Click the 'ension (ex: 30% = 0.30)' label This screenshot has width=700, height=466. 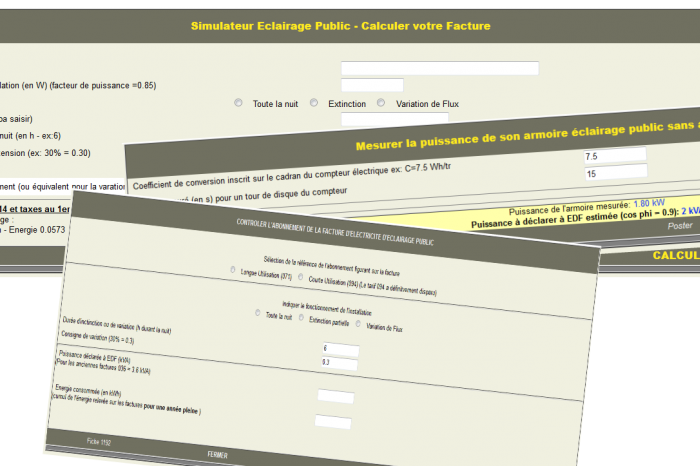click(x=45, y=153)
